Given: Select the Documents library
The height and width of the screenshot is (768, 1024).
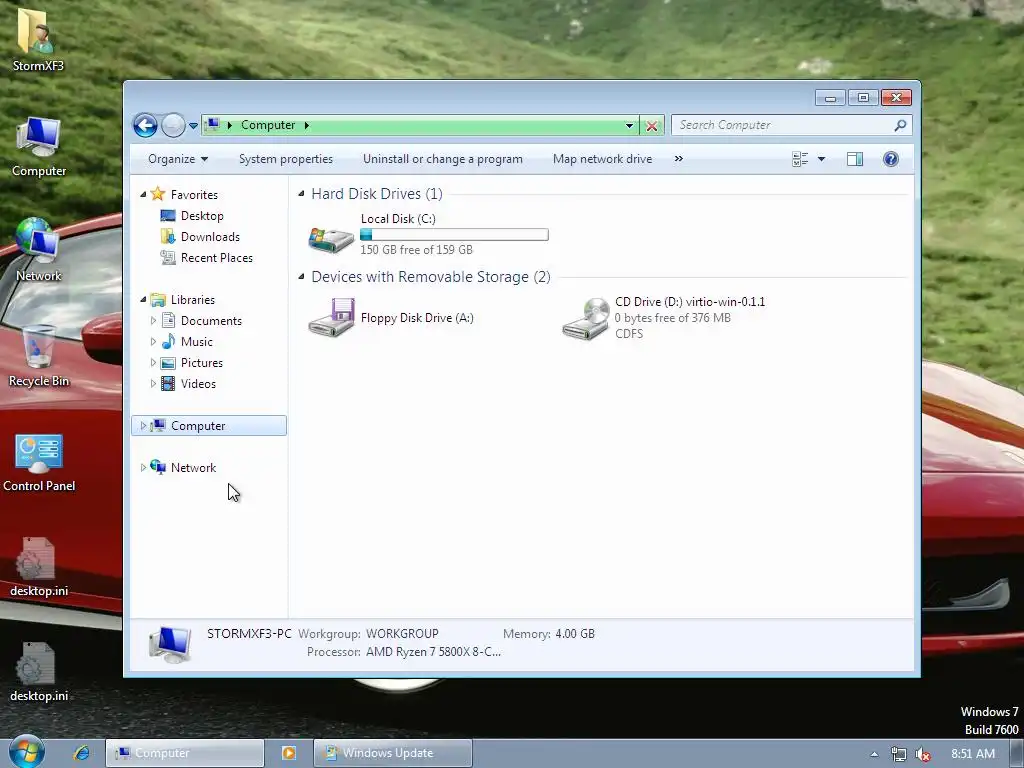Looking at the screenshot, I should [211, 321].
